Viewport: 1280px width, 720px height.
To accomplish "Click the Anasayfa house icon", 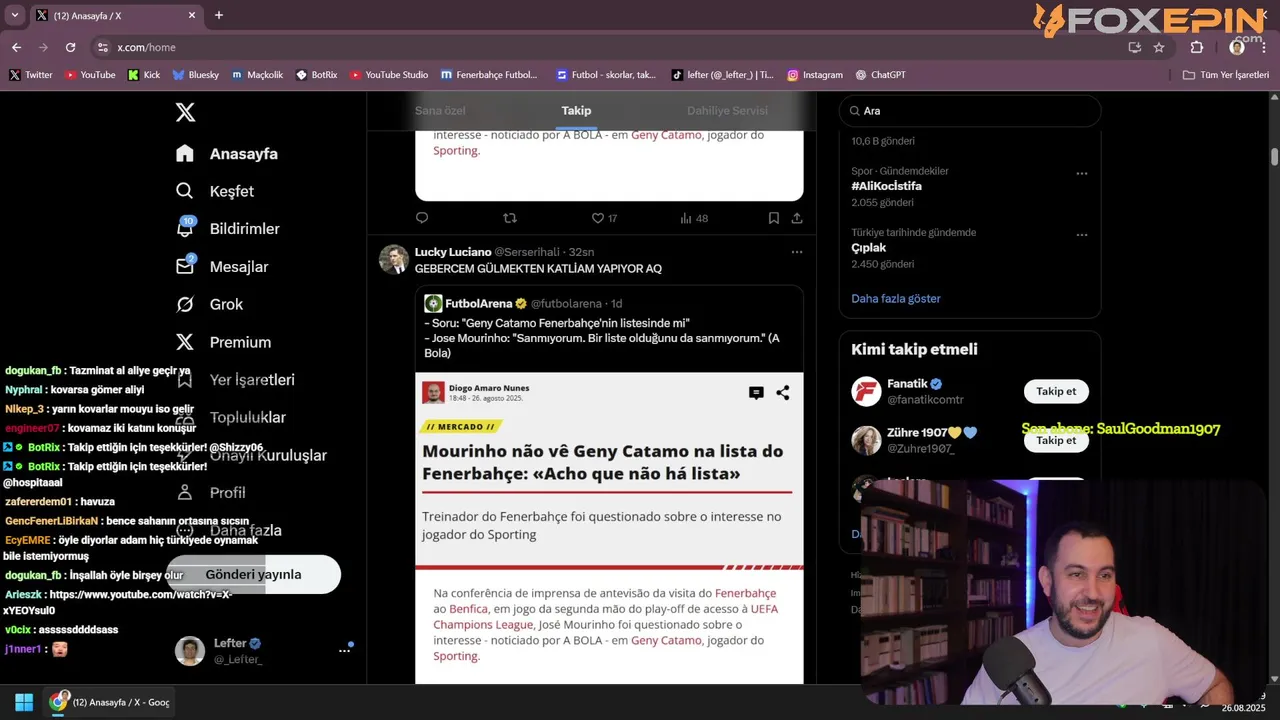I will click(185, 154).
